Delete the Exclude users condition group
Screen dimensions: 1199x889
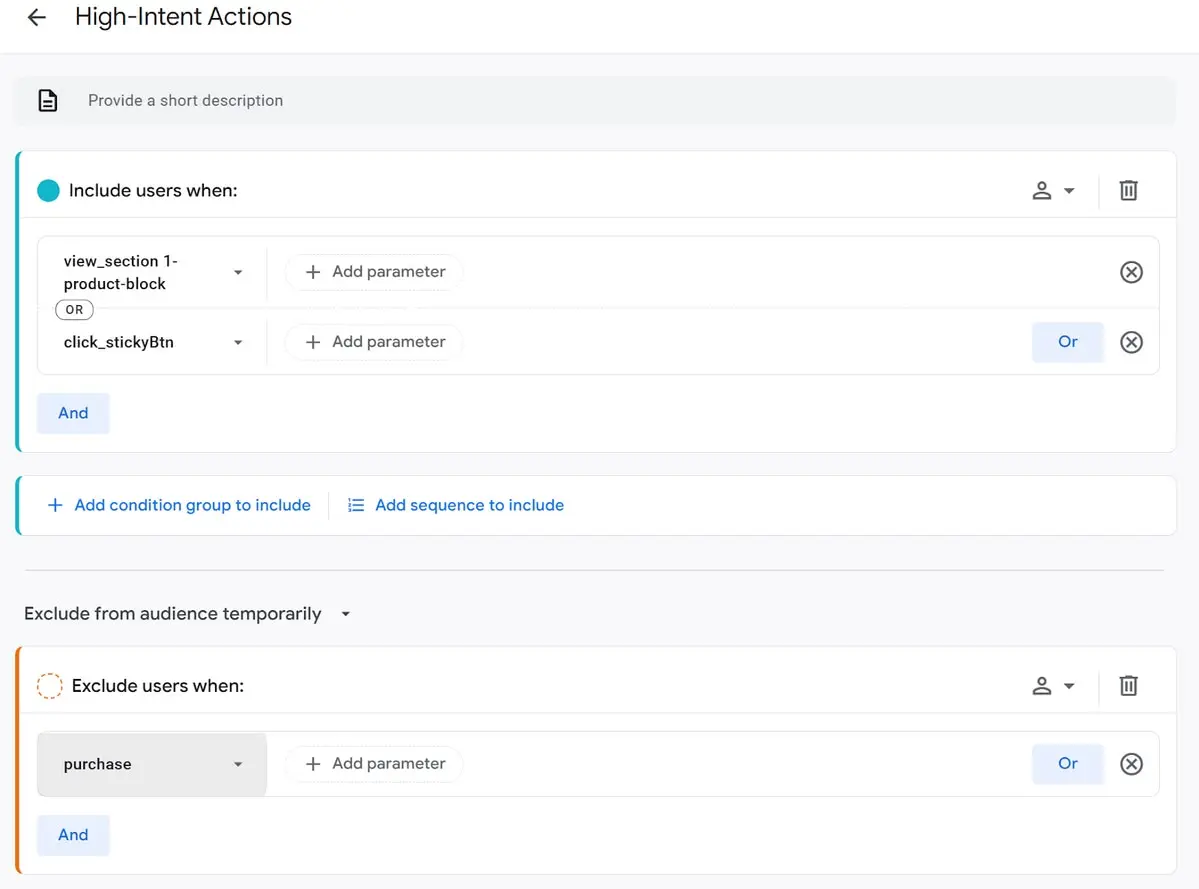1129,686
